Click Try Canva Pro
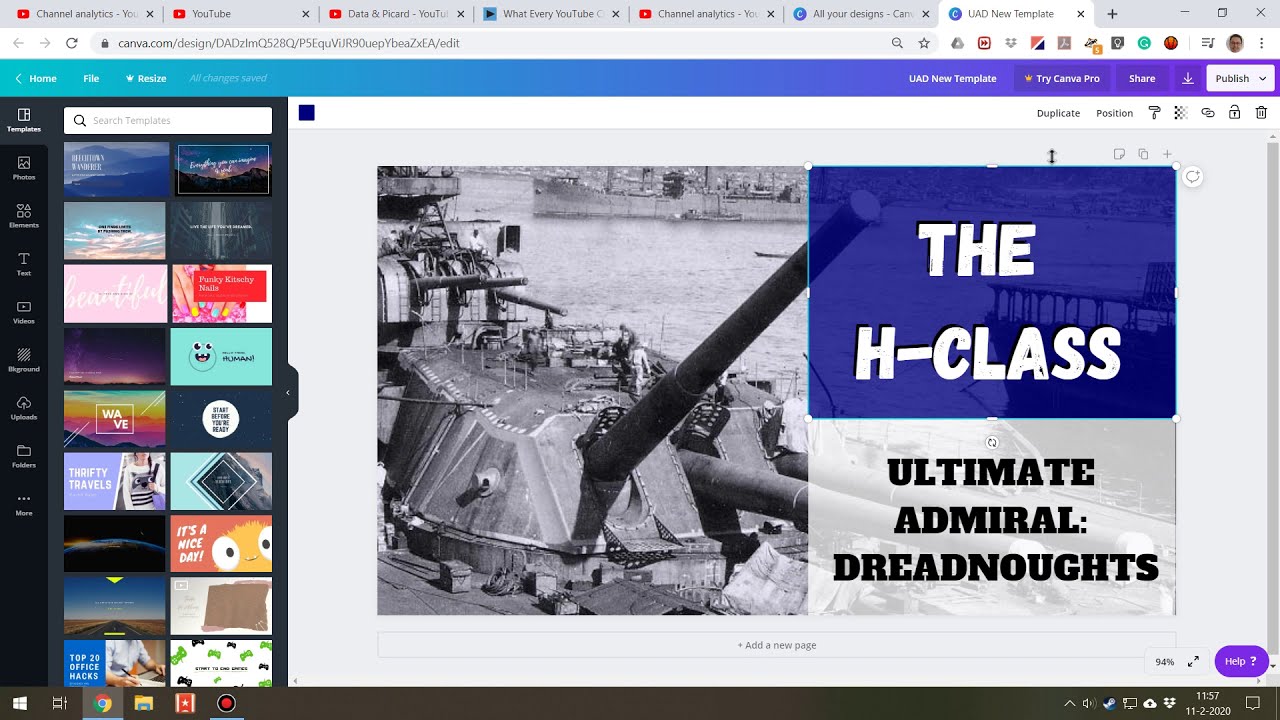1280x720 pixels. coord(1061,78)
